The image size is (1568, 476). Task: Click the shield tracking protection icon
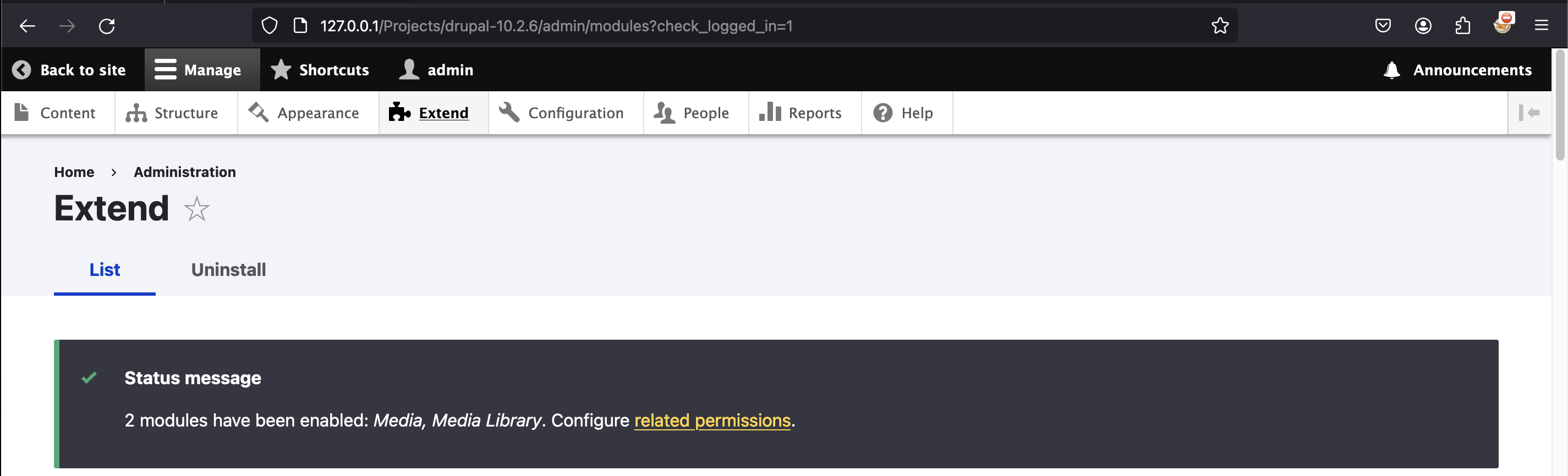pyautogui.click(x=269, y=25)
